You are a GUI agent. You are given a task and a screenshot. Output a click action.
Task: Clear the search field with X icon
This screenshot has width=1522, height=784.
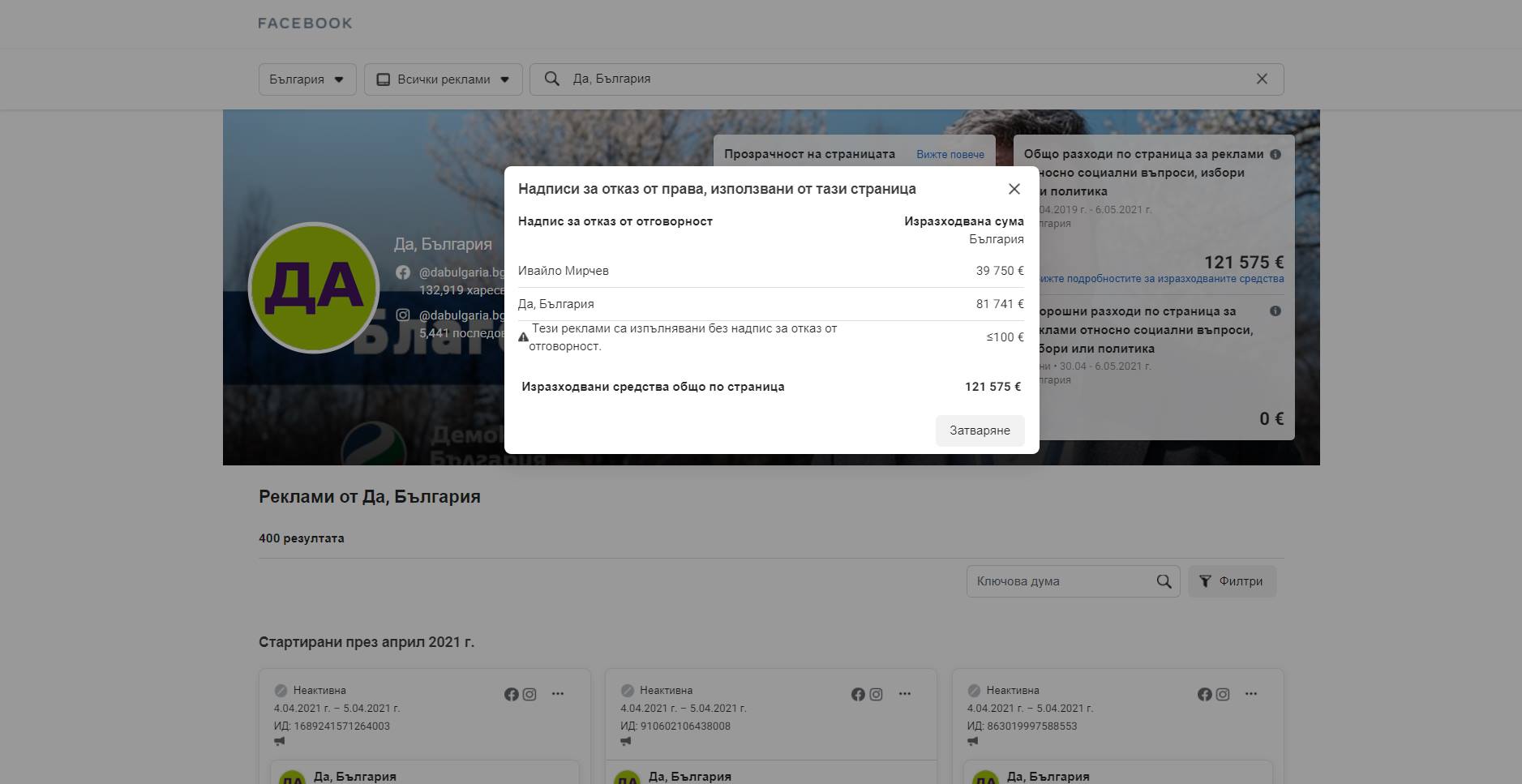[x=1262, y=79]
